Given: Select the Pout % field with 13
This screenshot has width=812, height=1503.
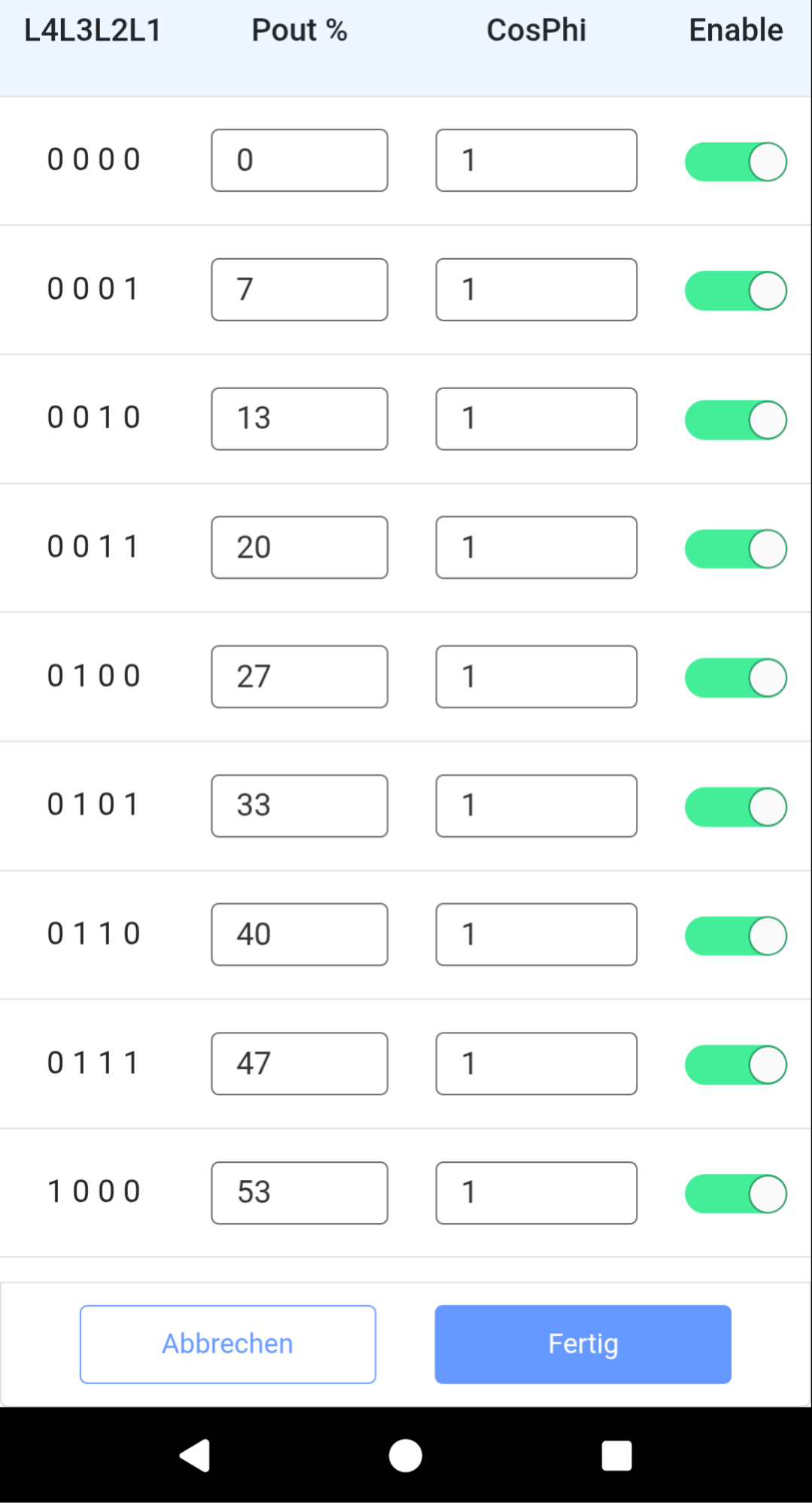Looking at the screenshot, I should click(x=300, y=419).
